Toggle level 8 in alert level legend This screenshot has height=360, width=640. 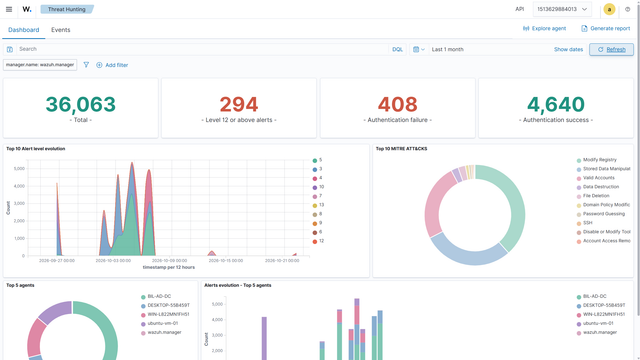318,214
